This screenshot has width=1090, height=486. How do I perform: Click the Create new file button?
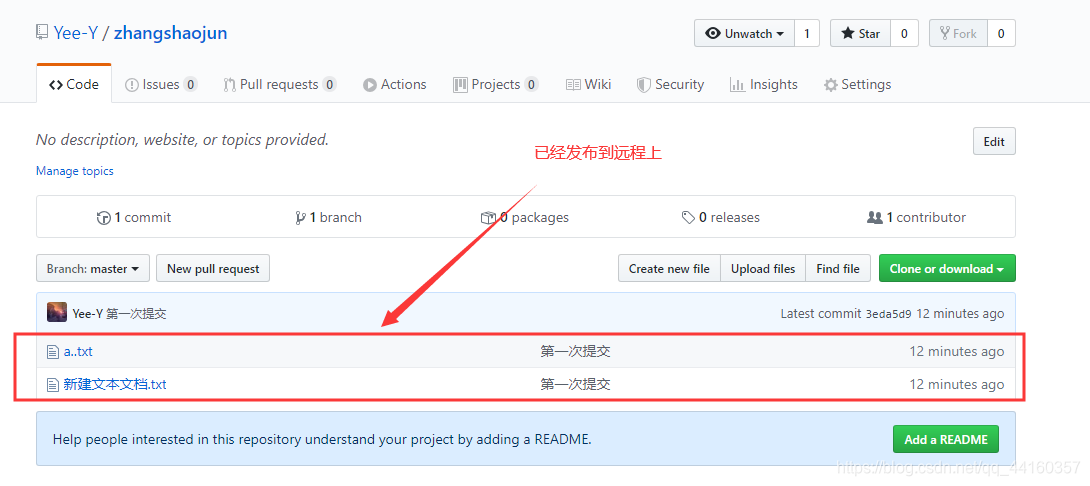point(669,268)
